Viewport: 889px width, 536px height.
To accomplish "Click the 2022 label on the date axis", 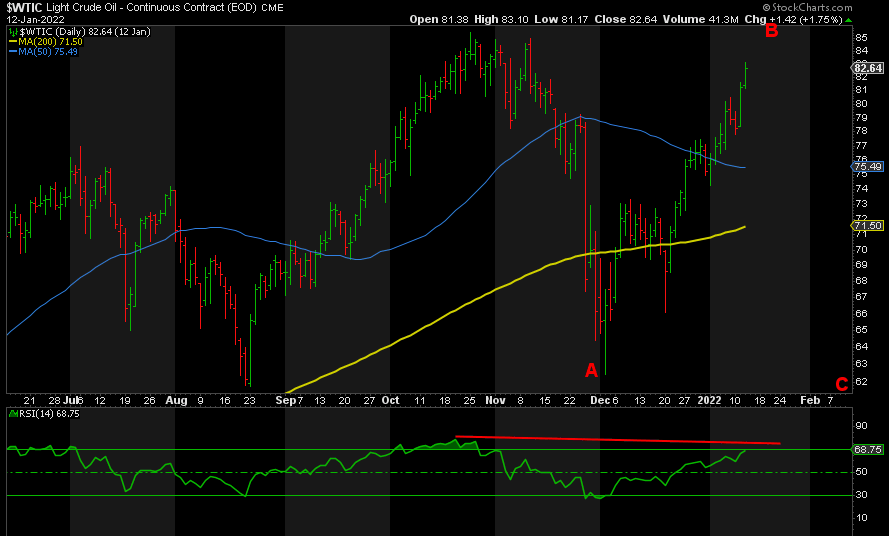I will point(709,400).
